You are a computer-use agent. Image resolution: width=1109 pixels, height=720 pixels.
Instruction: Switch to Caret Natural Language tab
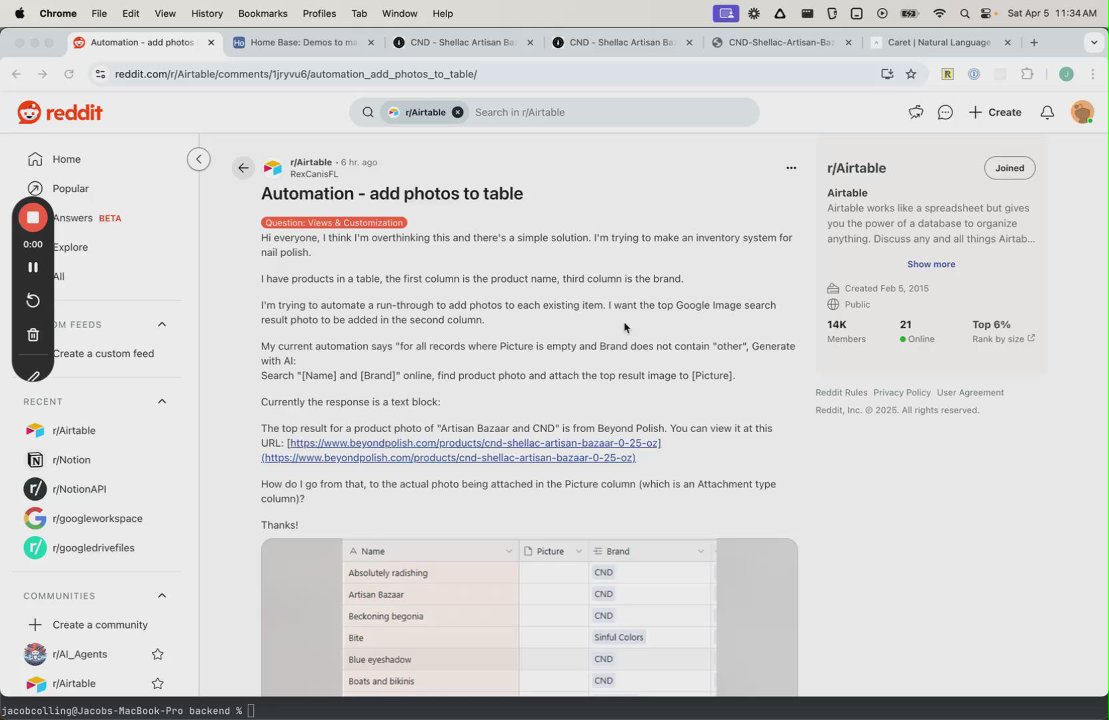point(941,42)
